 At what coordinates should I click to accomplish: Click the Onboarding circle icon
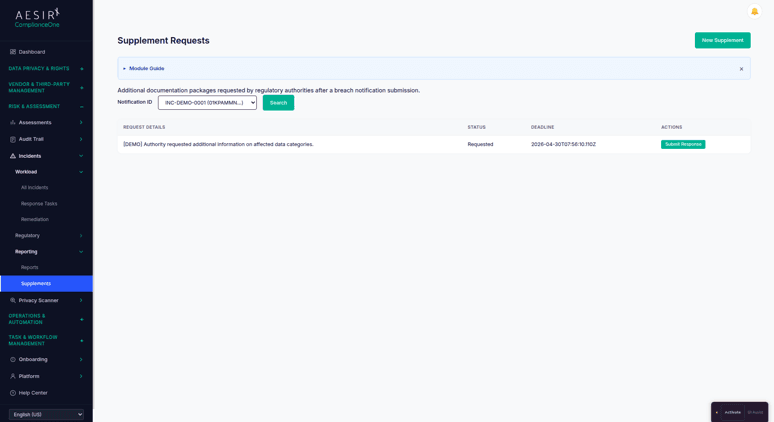13,359
